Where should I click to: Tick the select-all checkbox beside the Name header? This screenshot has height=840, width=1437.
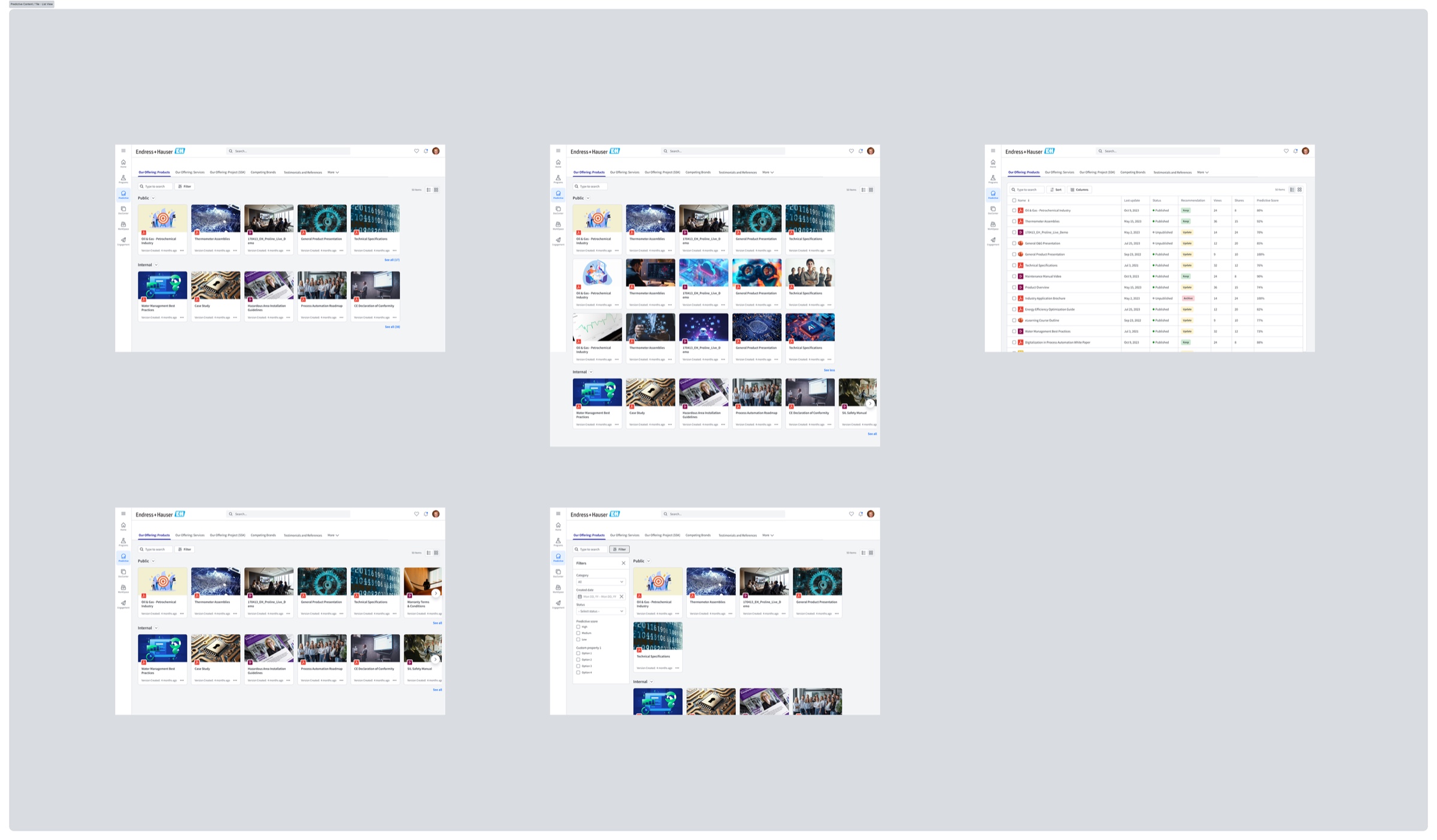(x=1014, y=201)
